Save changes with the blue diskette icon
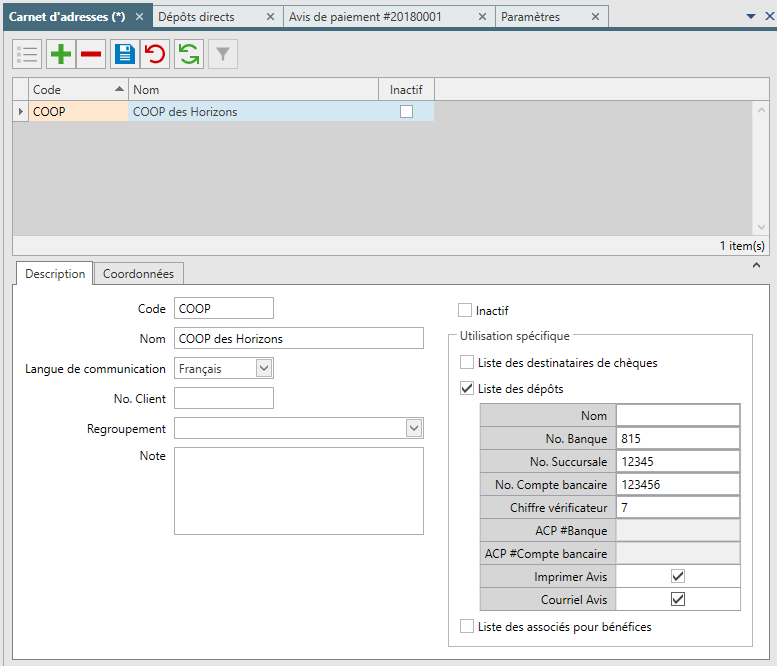Viewport: 777px width, 666px height. (125, 54)
